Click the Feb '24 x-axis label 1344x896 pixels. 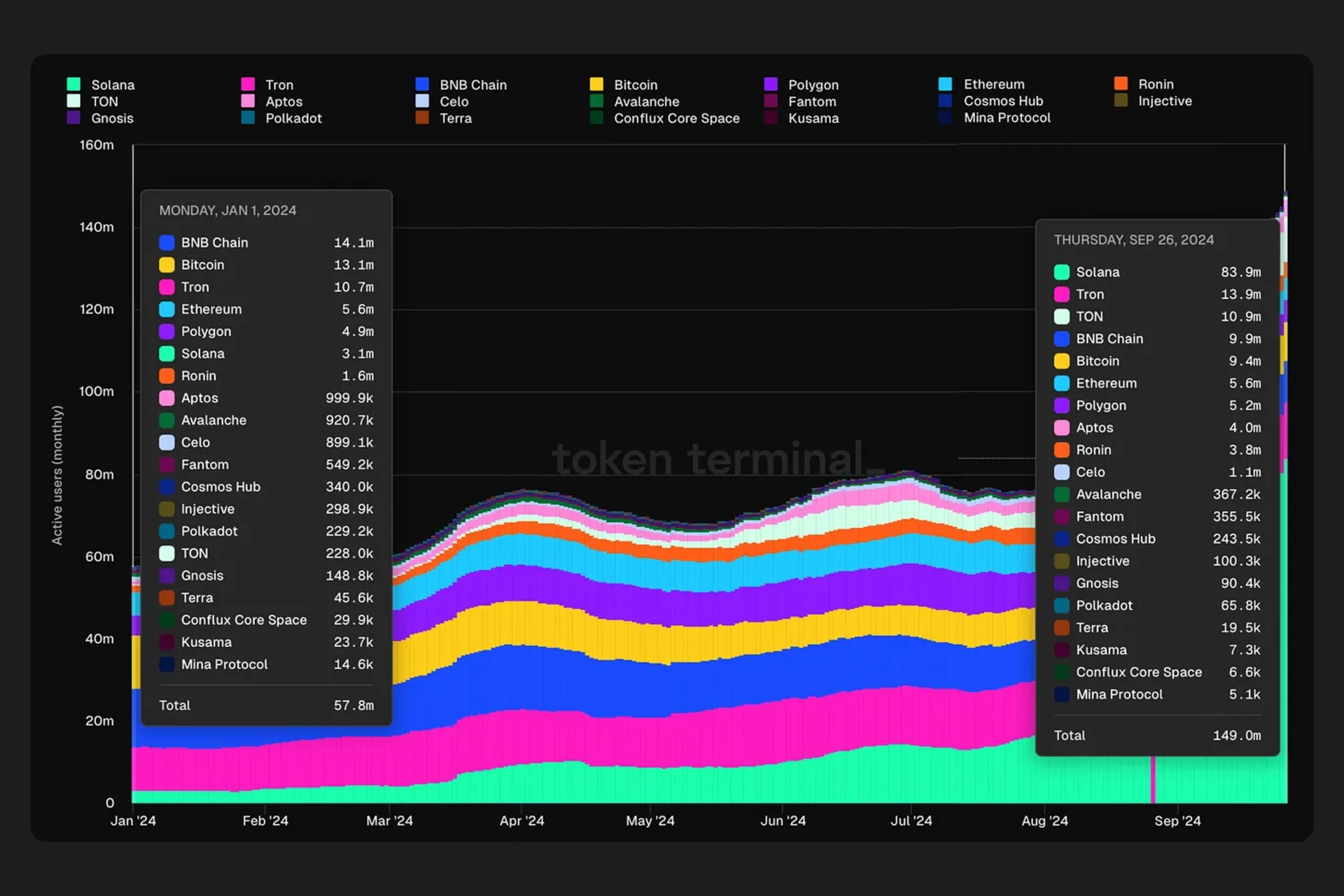[265, 820]
